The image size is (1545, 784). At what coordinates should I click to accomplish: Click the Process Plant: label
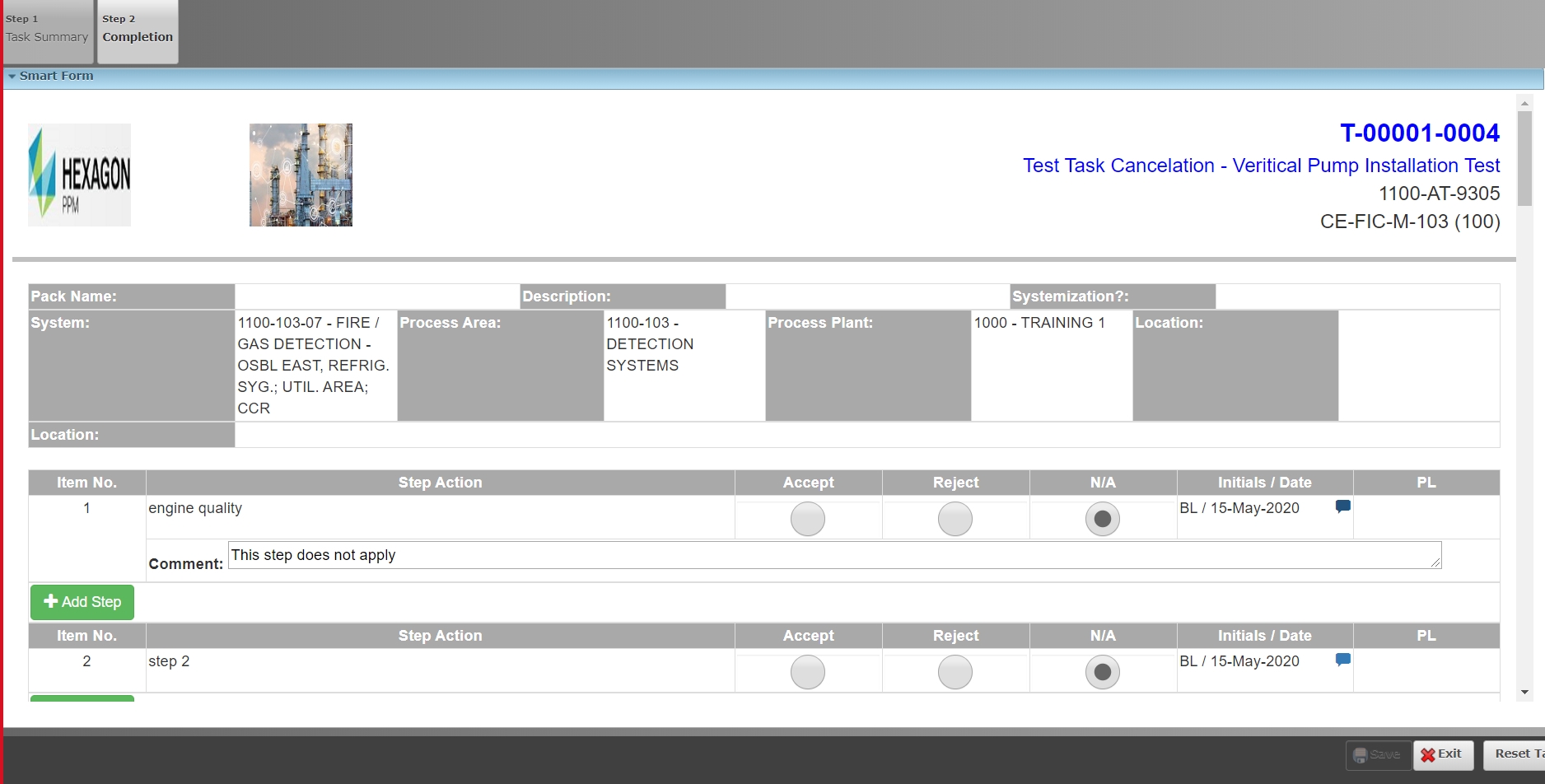(x=820, y=323)
